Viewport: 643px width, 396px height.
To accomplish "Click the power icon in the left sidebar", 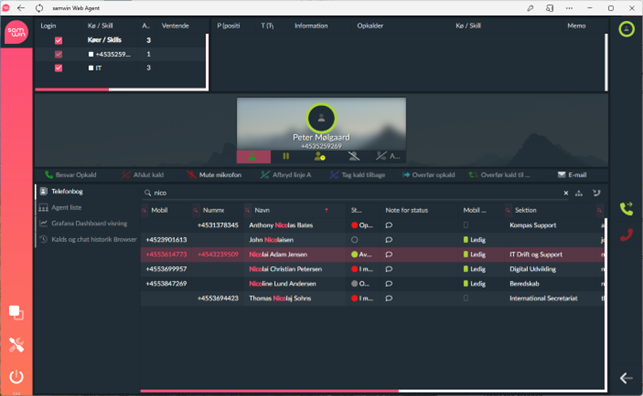I will click(16, 376).
